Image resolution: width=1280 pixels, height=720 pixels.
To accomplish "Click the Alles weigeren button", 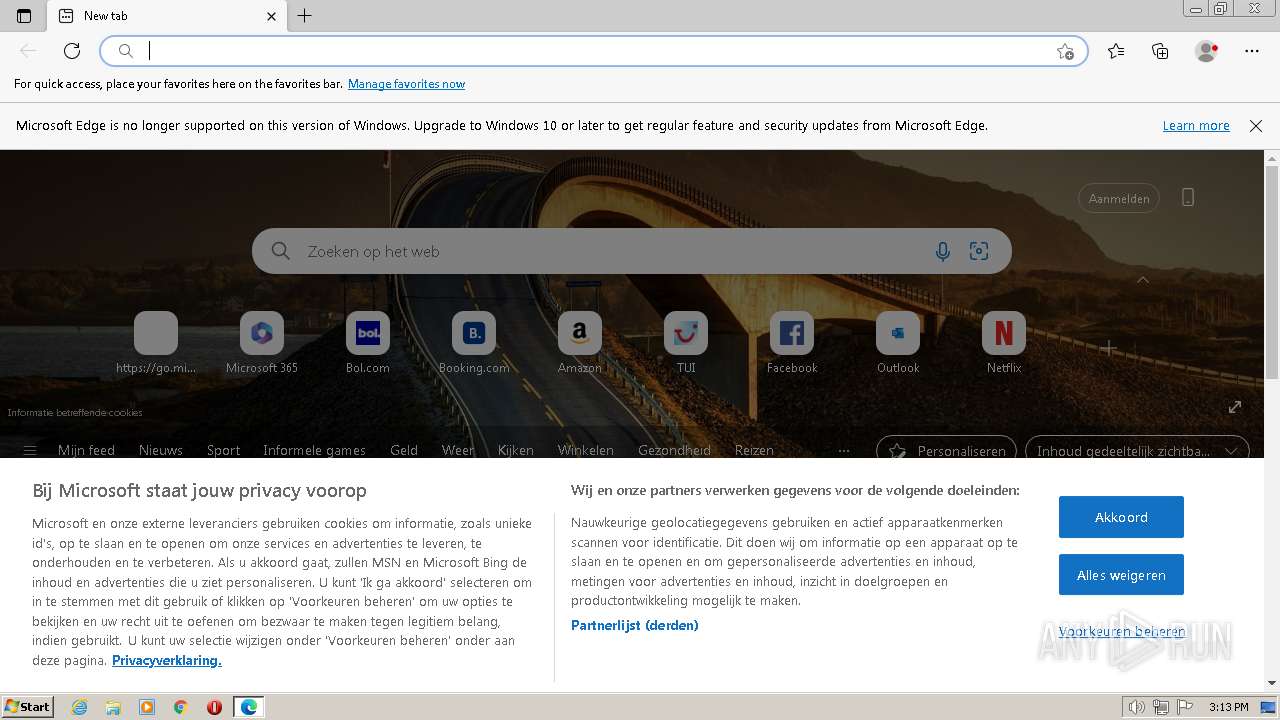I will click(x=1121, y=575).
